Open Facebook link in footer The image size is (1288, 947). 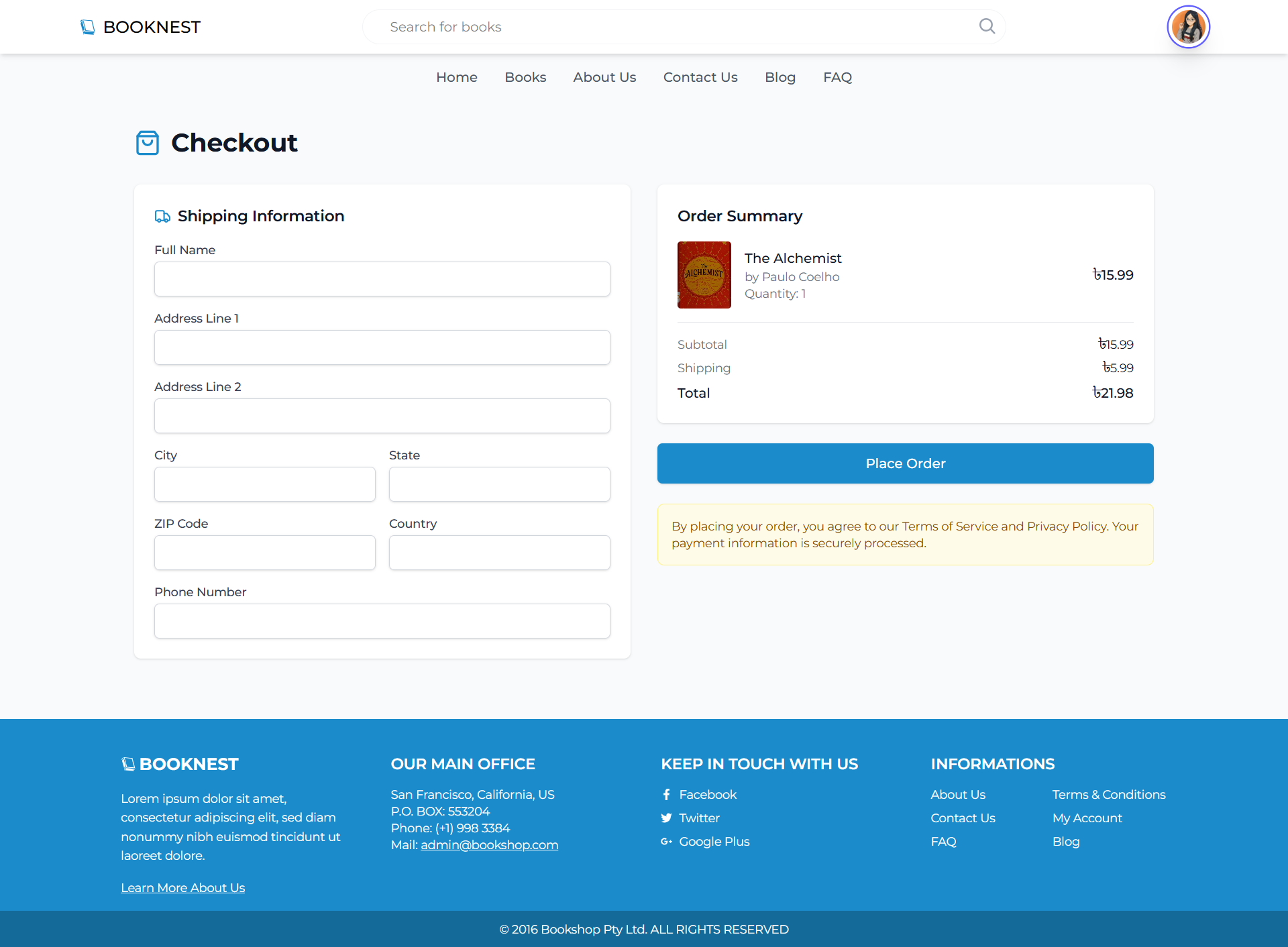point(707,795)
